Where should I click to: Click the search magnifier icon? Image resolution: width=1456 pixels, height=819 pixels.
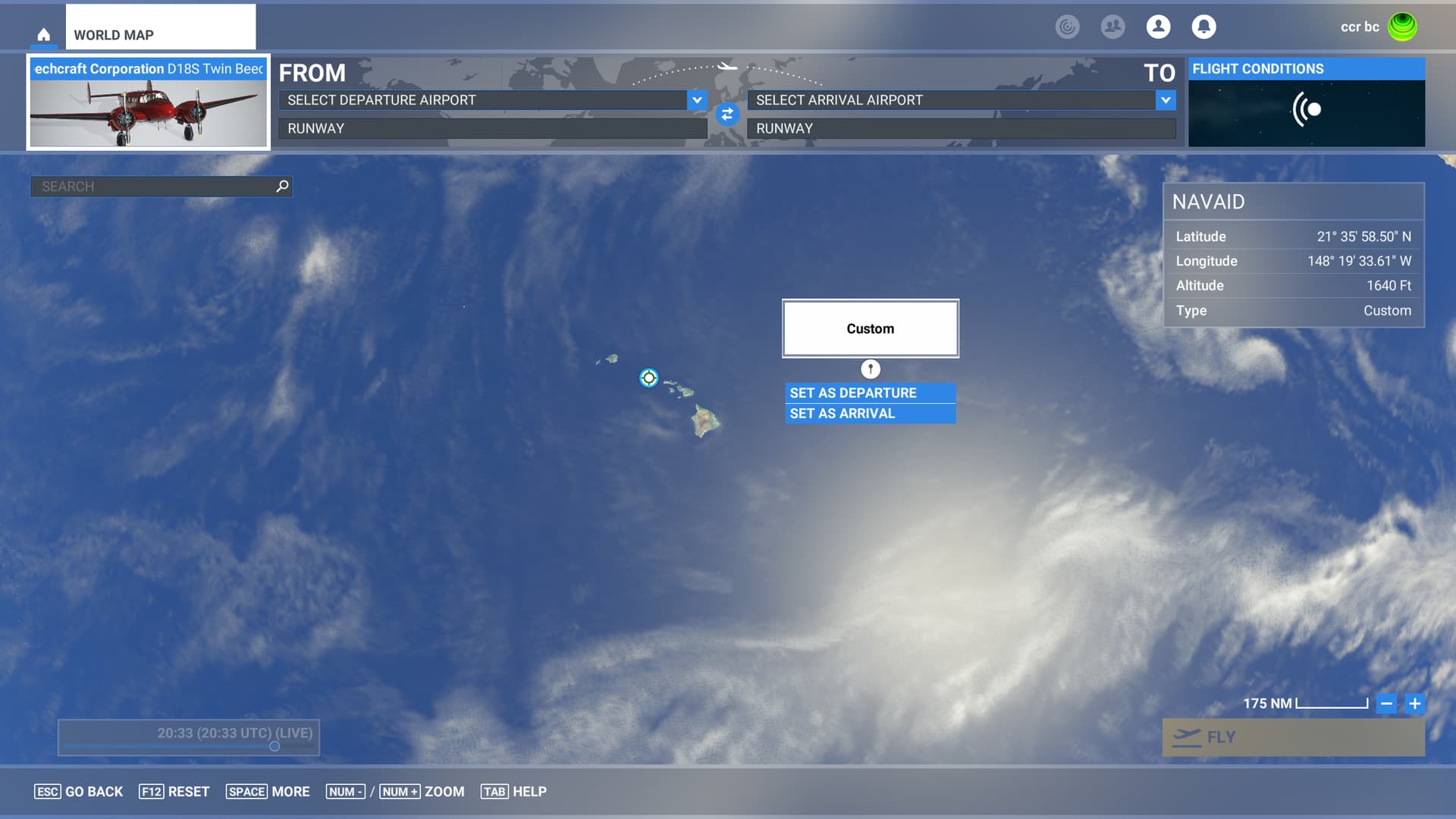[282, 186]
